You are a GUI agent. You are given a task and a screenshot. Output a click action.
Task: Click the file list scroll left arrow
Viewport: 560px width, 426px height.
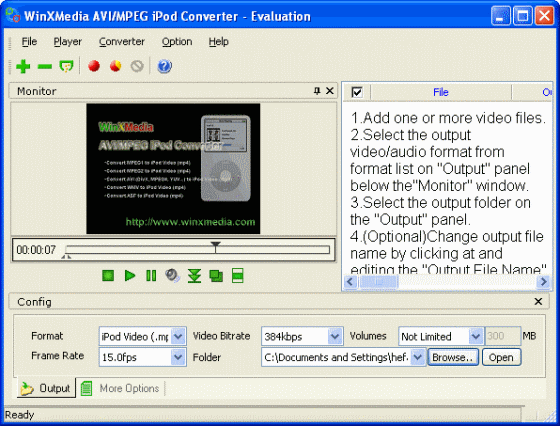coord(350,282)
